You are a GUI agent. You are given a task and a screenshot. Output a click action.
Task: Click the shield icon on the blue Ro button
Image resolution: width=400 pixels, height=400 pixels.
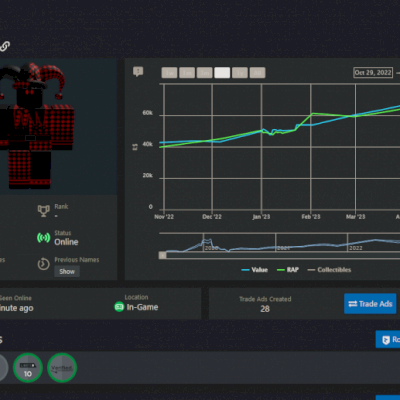click(386, 340)
